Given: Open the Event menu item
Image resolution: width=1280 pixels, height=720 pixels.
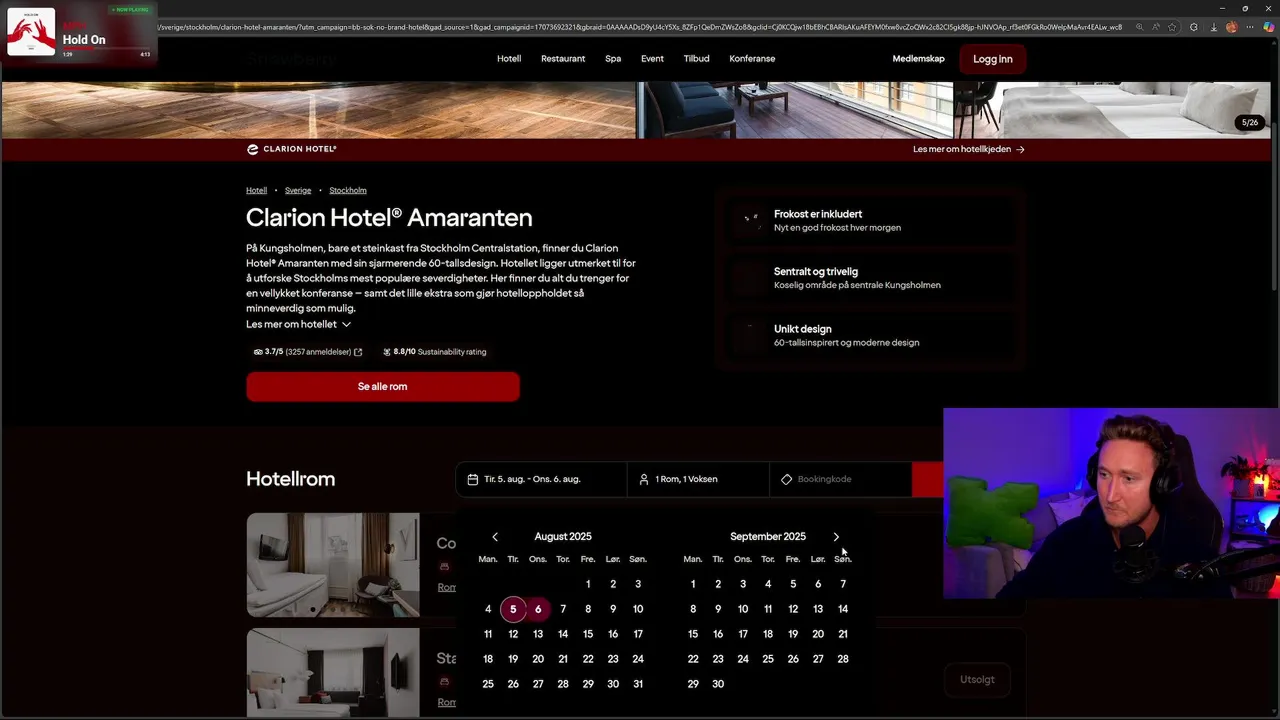Looking at the screenshot, I should coord(652,59).
